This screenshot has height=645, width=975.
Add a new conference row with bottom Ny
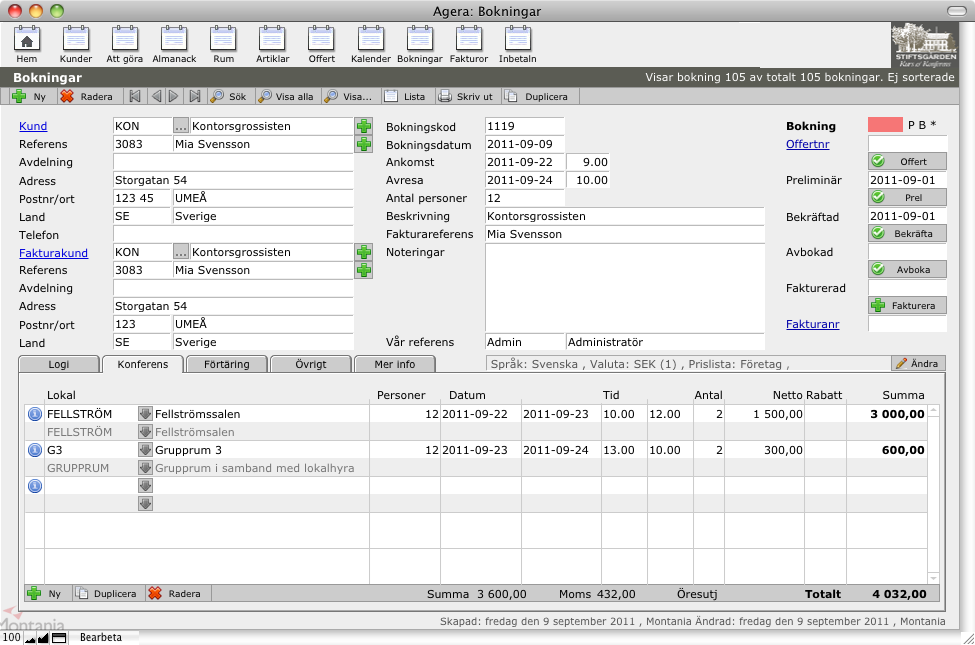point(45,594)
